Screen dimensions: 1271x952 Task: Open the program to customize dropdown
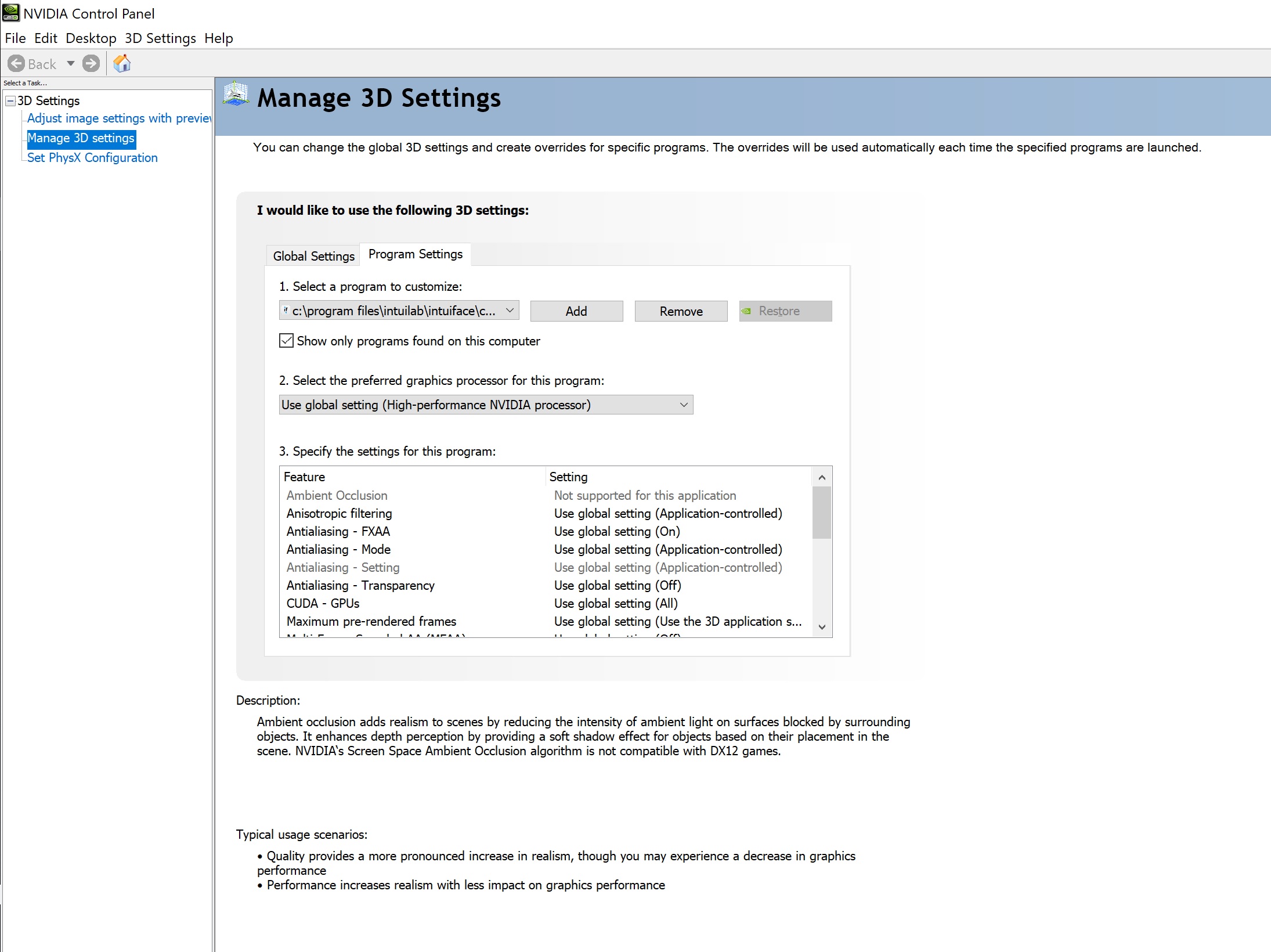coord(509,310)
